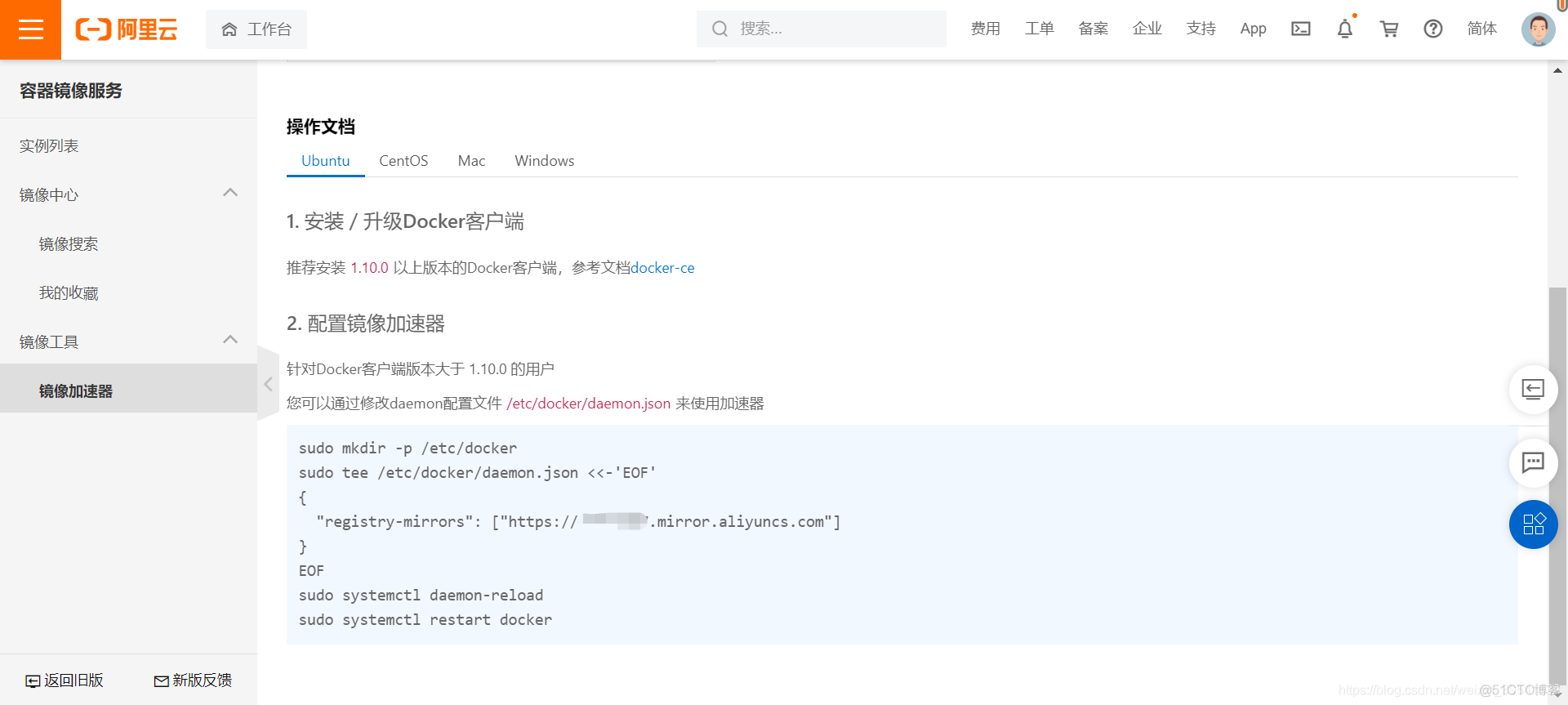Image resolution: width=1568 pixels, height=705 pixels.
Task: Open the App menu item
Action: 1253,29
